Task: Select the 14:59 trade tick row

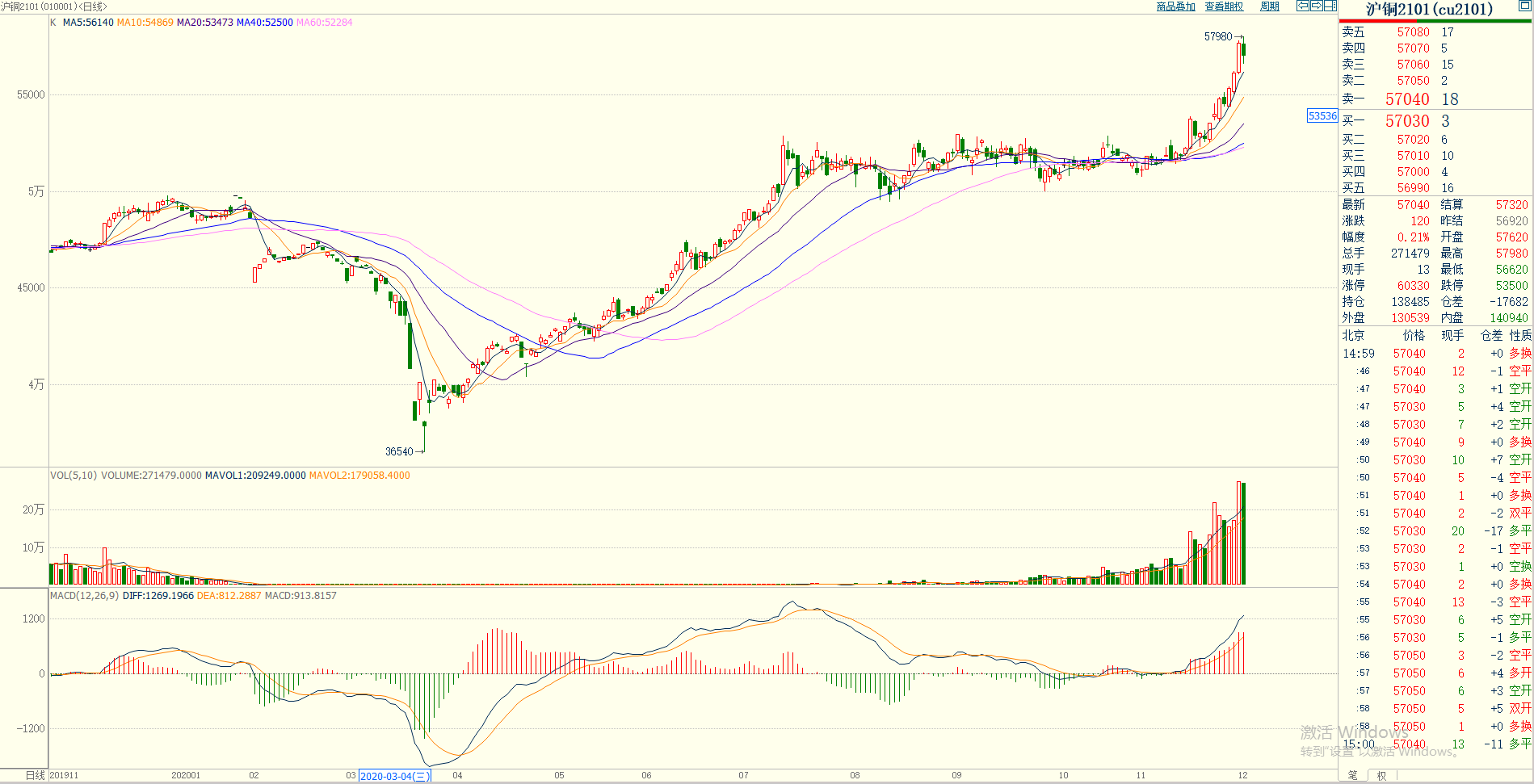Action: 1436,354
